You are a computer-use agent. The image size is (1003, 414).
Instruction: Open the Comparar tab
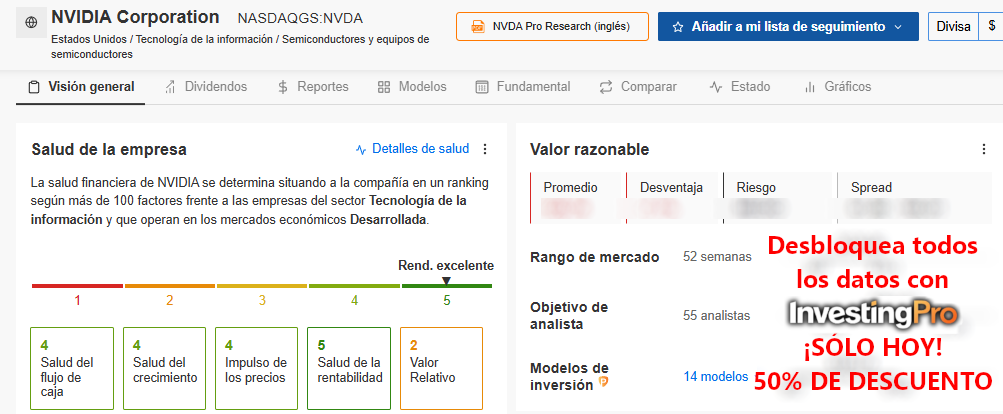(638, 86)
